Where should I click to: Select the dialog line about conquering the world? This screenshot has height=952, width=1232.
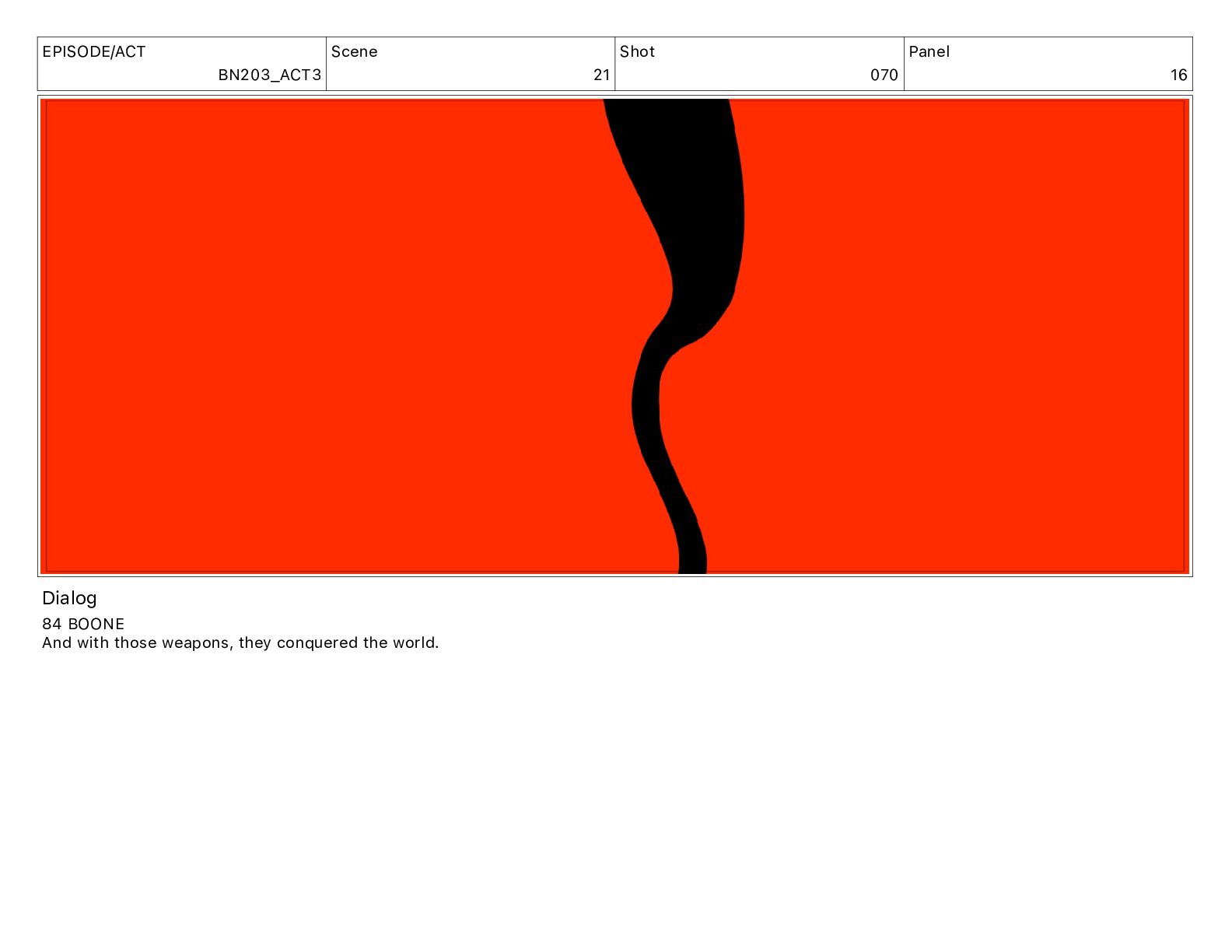point(240,643)
